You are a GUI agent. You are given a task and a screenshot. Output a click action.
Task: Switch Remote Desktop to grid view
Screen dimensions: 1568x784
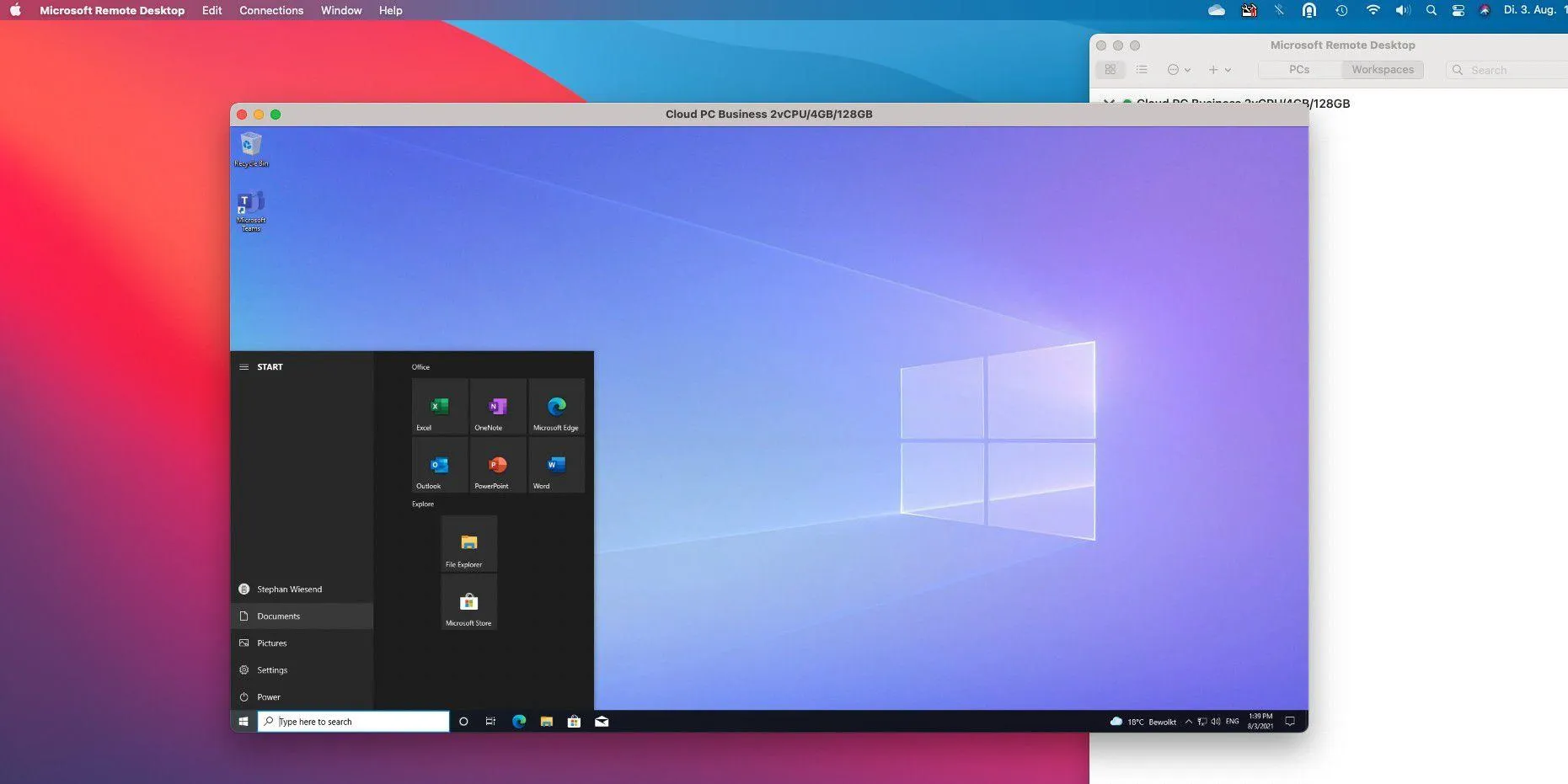click(1110, 69)
